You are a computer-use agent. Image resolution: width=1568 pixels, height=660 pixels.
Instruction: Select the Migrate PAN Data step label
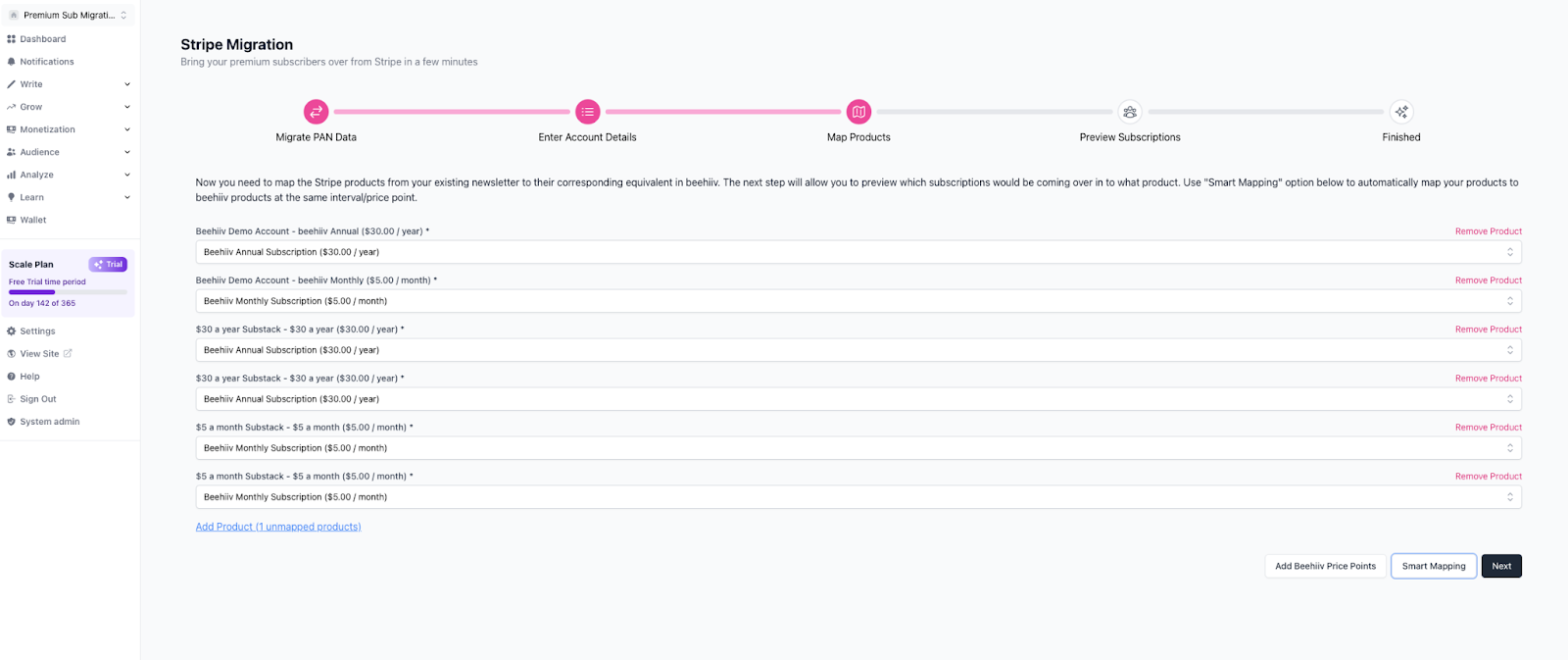[316, 137]
